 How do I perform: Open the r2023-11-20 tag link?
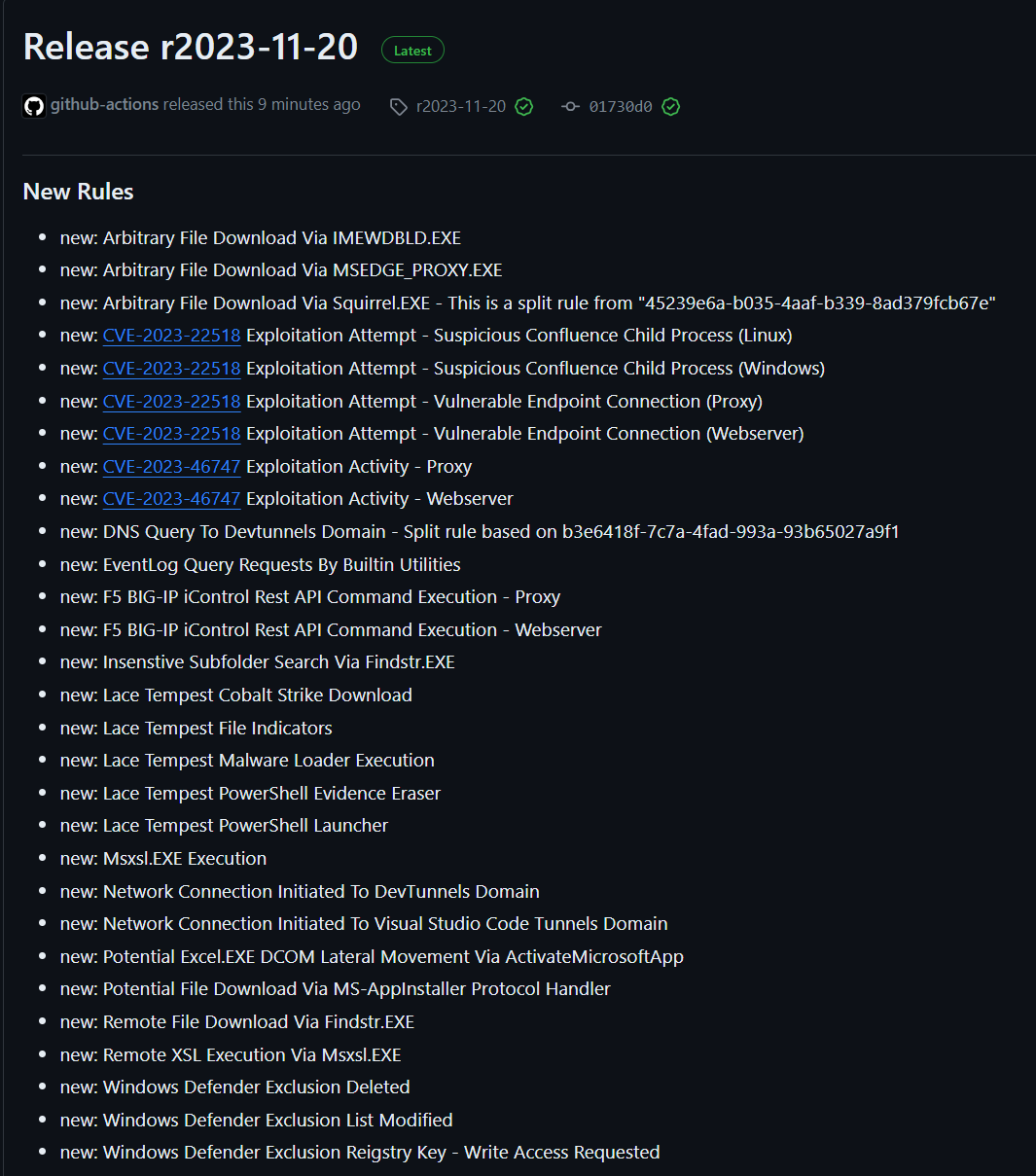(x=461, y=107)
